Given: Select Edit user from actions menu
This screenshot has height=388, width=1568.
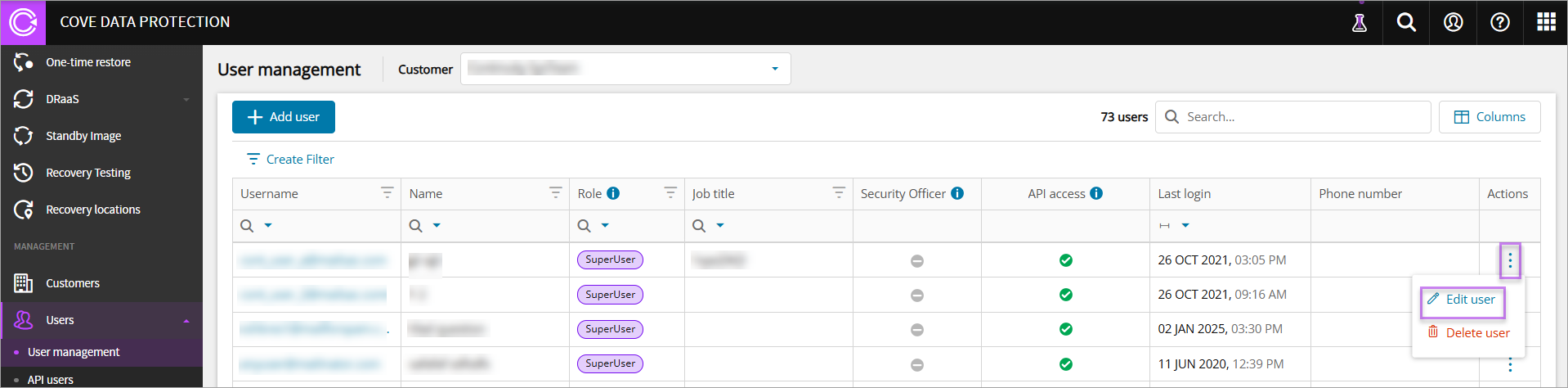Looking at the screenshot, I should 1463,300.
